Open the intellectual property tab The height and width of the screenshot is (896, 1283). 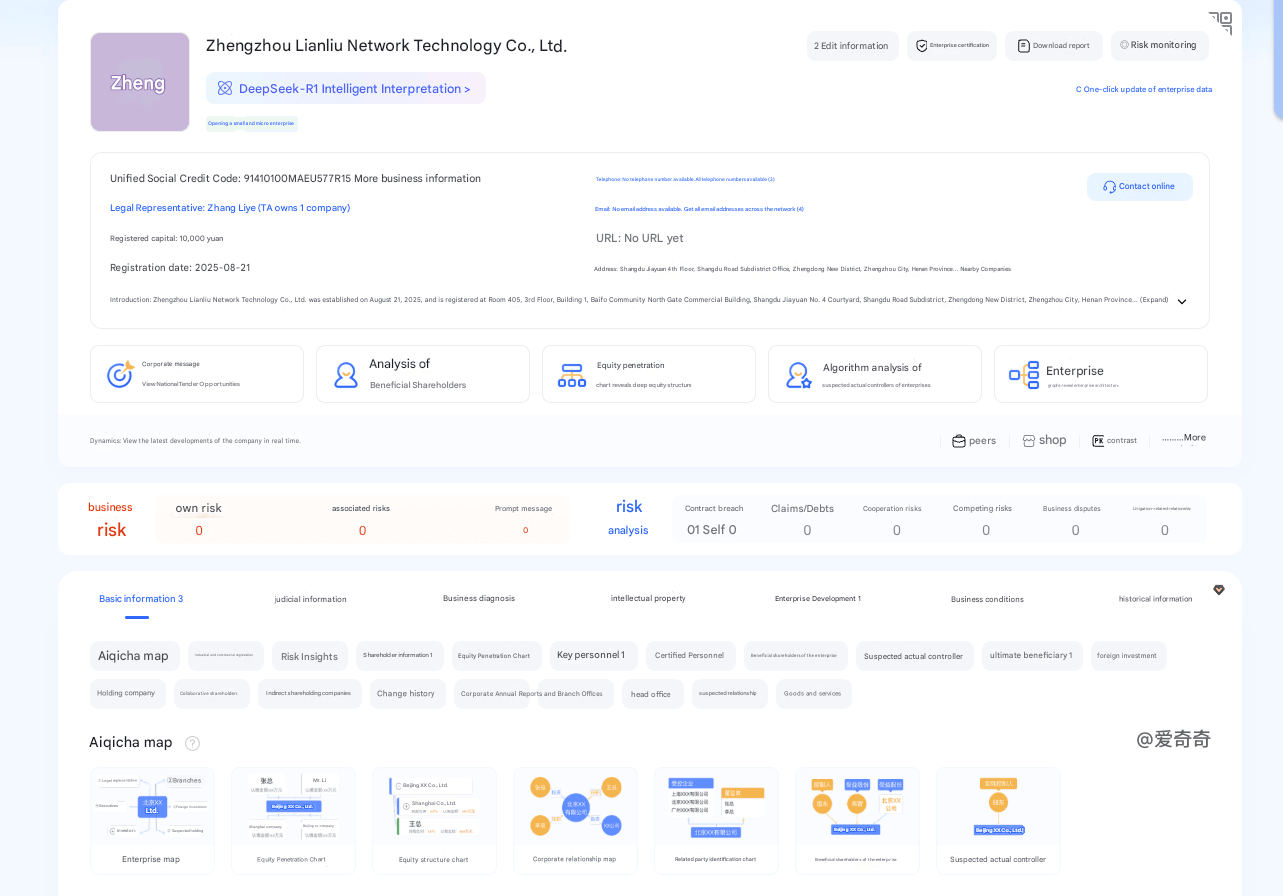[648, 598]
